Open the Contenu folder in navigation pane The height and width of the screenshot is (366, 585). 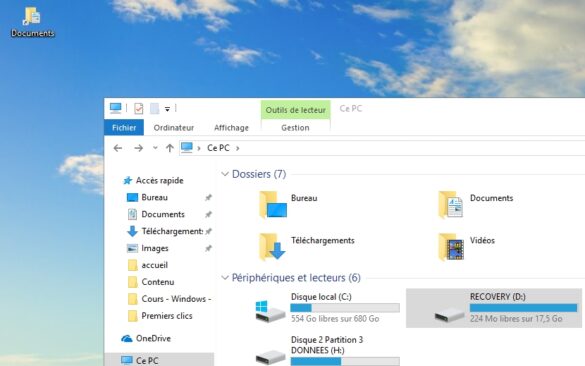158,282
